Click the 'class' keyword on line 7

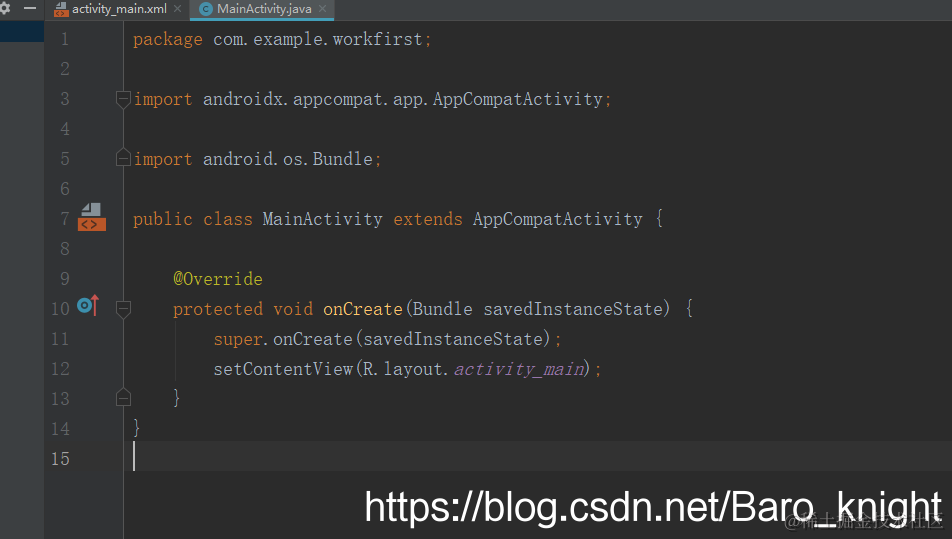pyautogui.click(x=228, y=219)
